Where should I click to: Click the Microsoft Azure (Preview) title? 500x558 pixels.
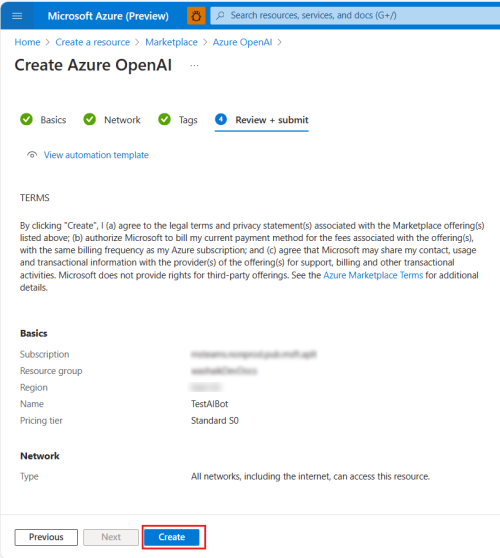108,16
